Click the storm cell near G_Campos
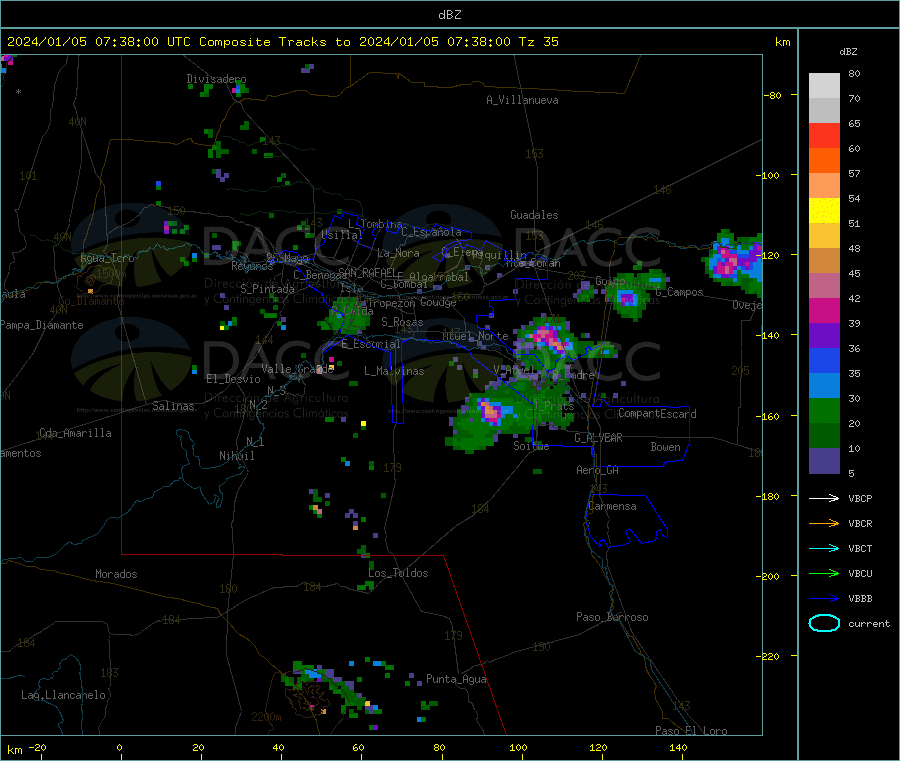Screen dimensions: 900x761 627,298
